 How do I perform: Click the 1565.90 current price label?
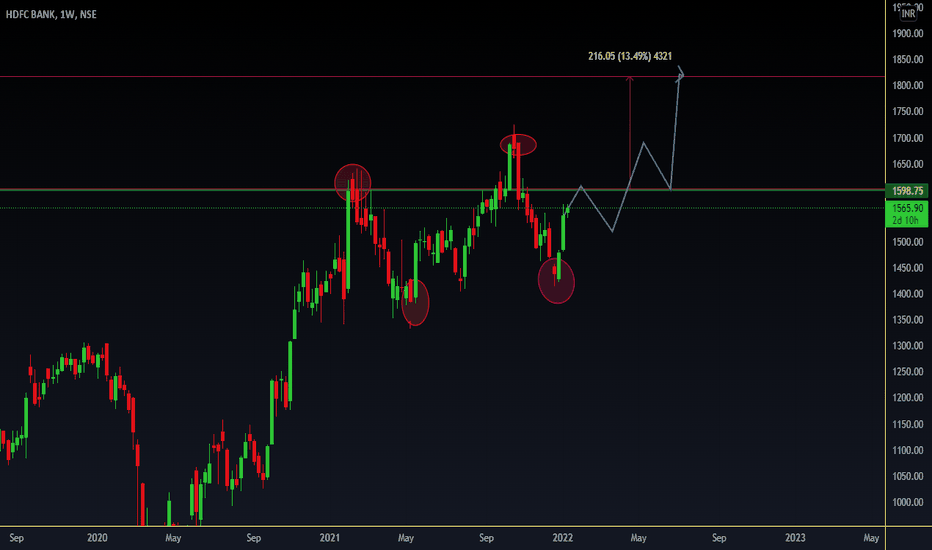[907, 208]
